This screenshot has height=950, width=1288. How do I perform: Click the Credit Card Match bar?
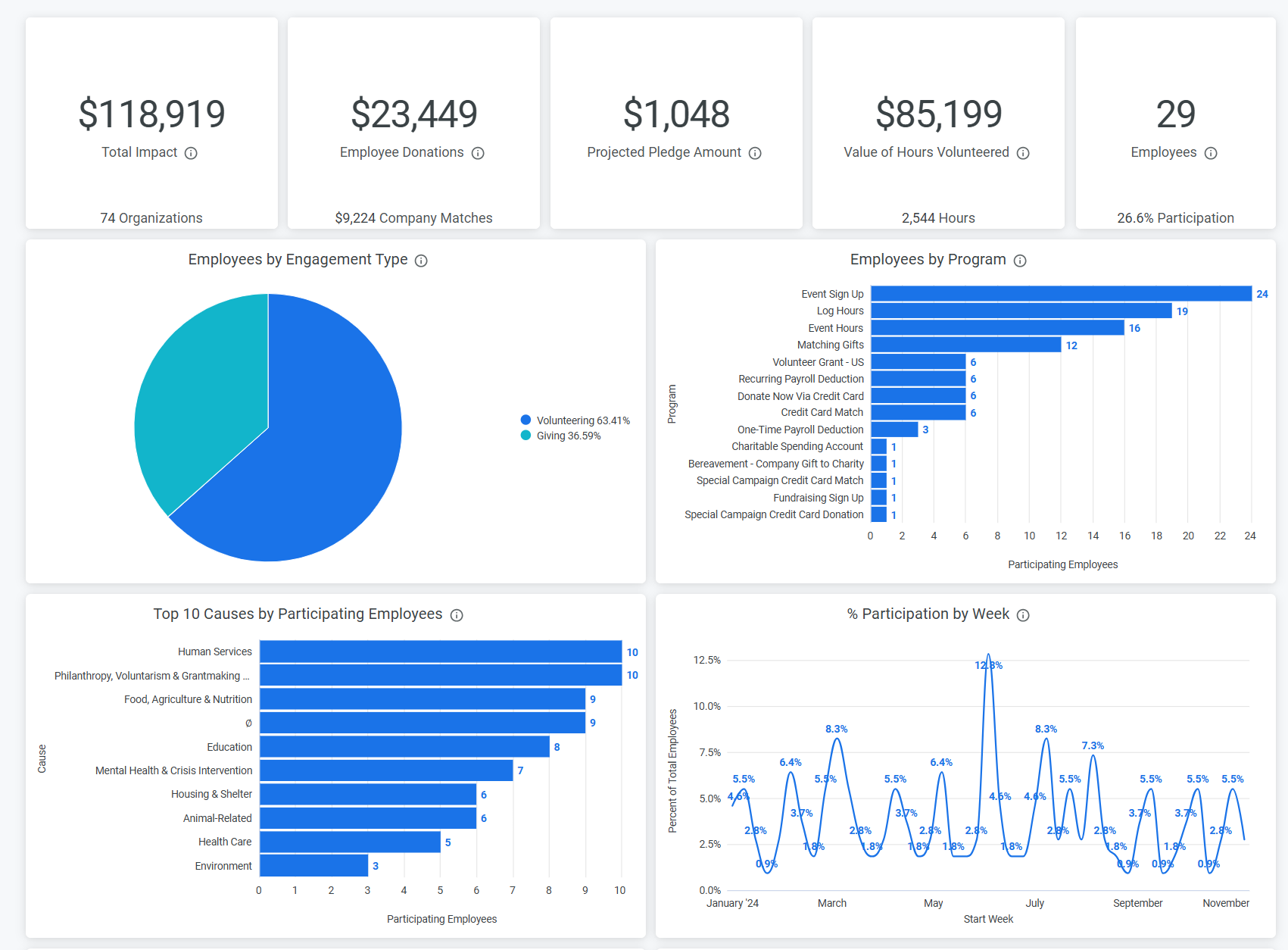pyautogui.click(x=918, y=413)
